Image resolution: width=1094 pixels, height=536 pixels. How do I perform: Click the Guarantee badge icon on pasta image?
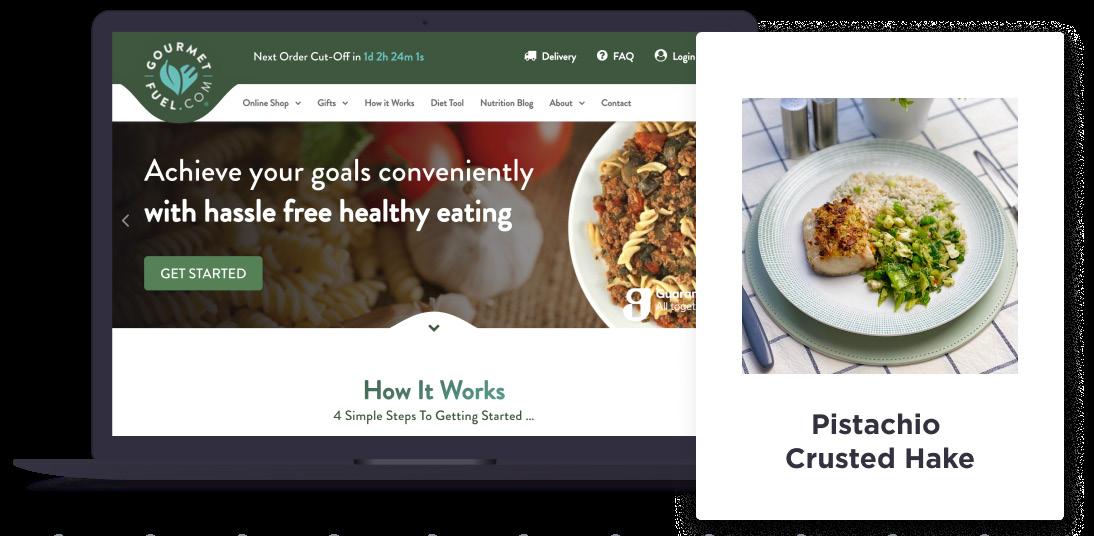pyautogui.click(x=637, y=304)
